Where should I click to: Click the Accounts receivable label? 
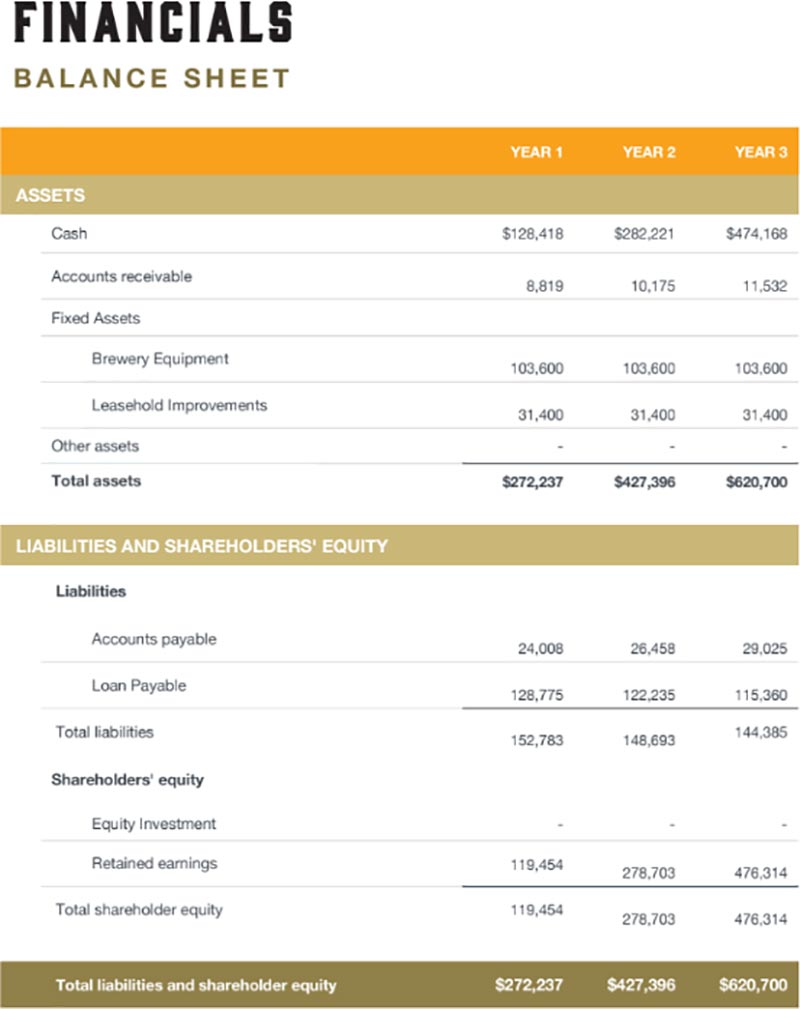tap(122, 276)
